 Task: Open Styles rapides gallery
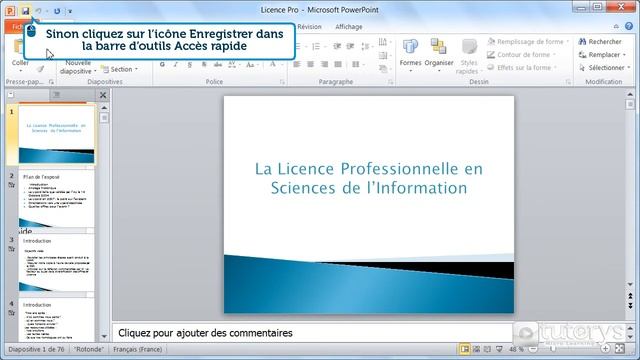click(468, 56)
